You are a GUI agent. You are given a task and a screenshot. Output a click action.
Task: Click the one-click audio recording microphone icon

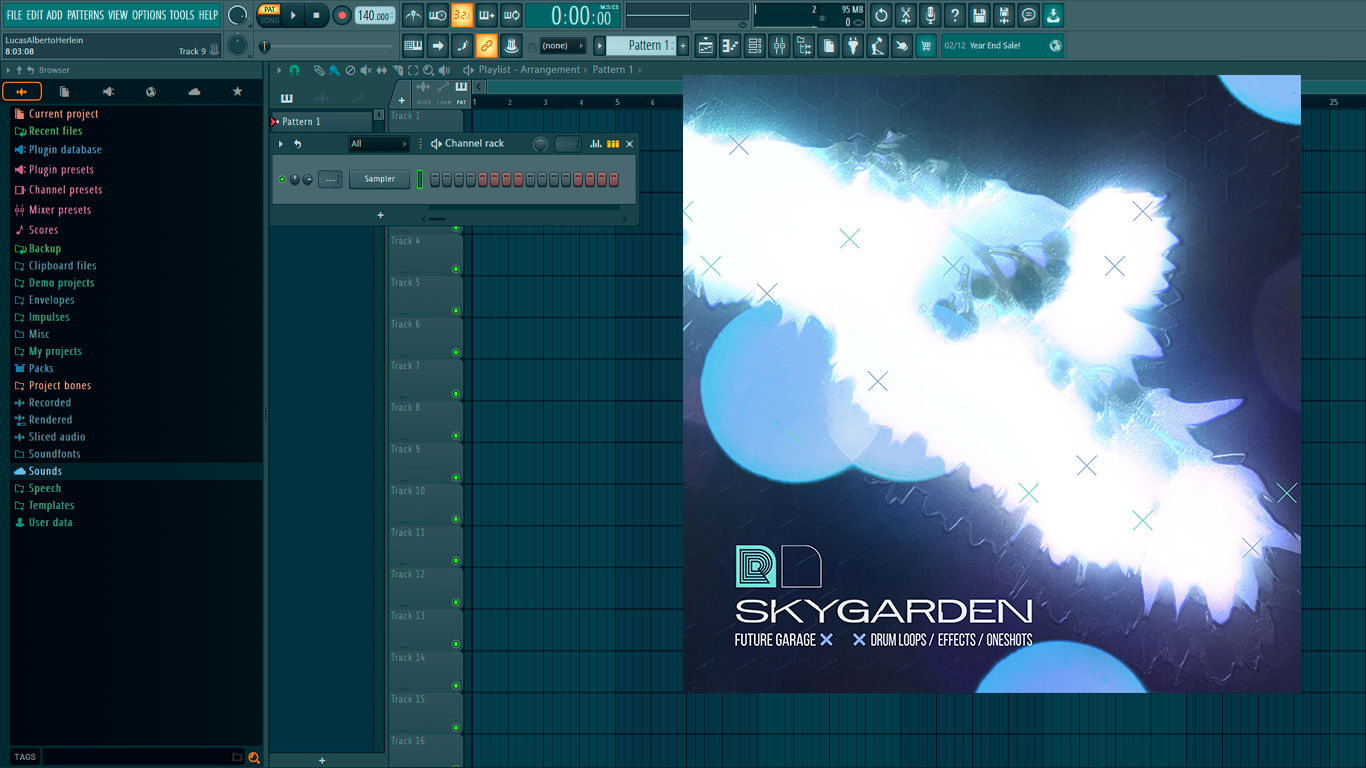pyautogui.click(x=930, y=15)
